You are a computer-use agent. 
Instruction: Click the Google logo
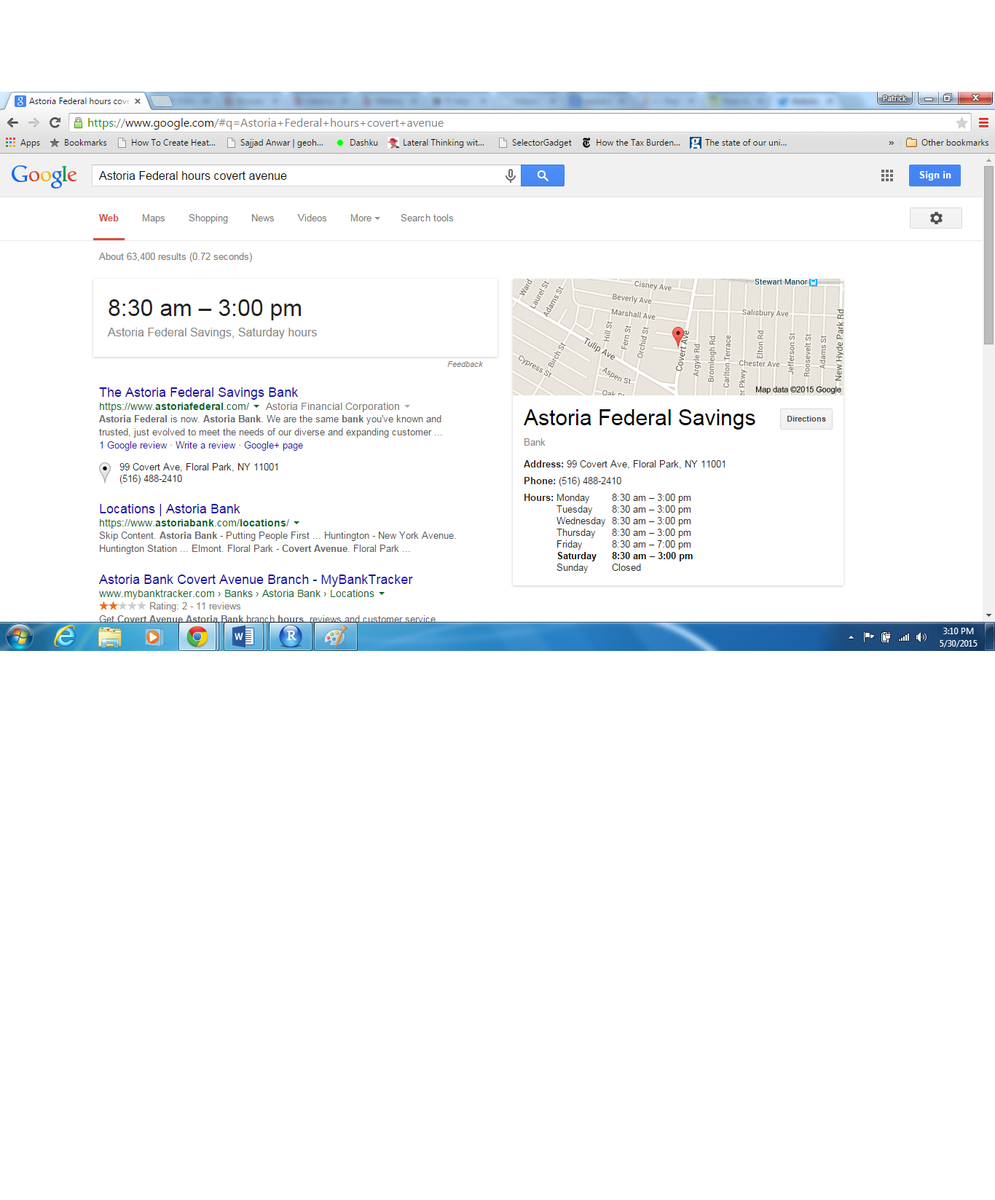(x=44, y=176)
